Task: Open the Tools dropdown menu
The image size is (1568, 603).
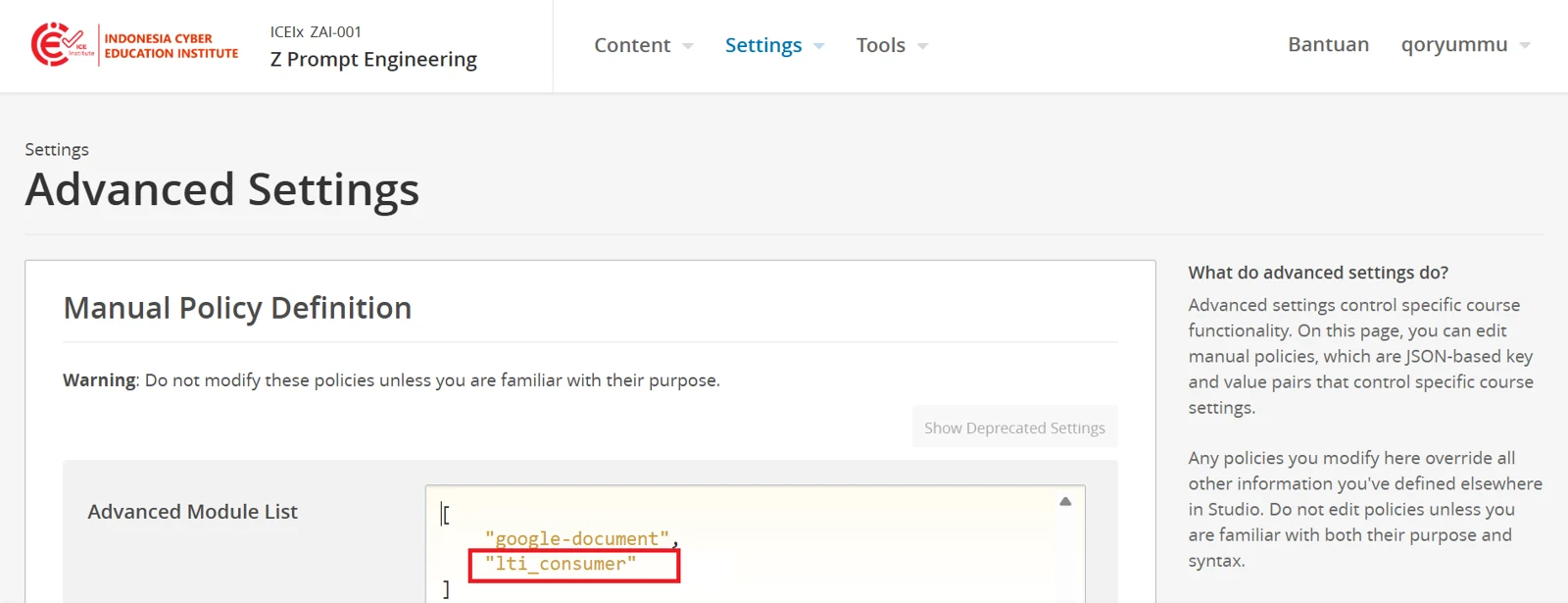Action: point(892,45)
